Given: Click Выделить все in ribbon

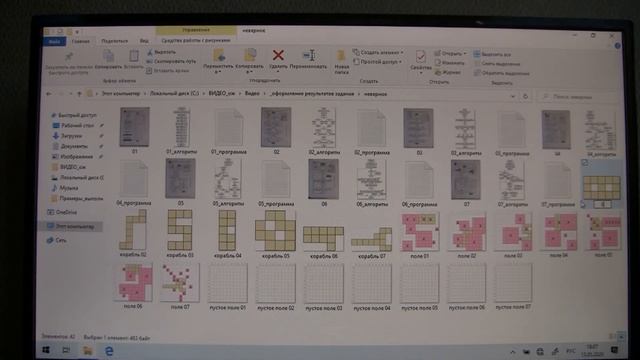Looking at the screenshot, I should [x=492, y=54].
